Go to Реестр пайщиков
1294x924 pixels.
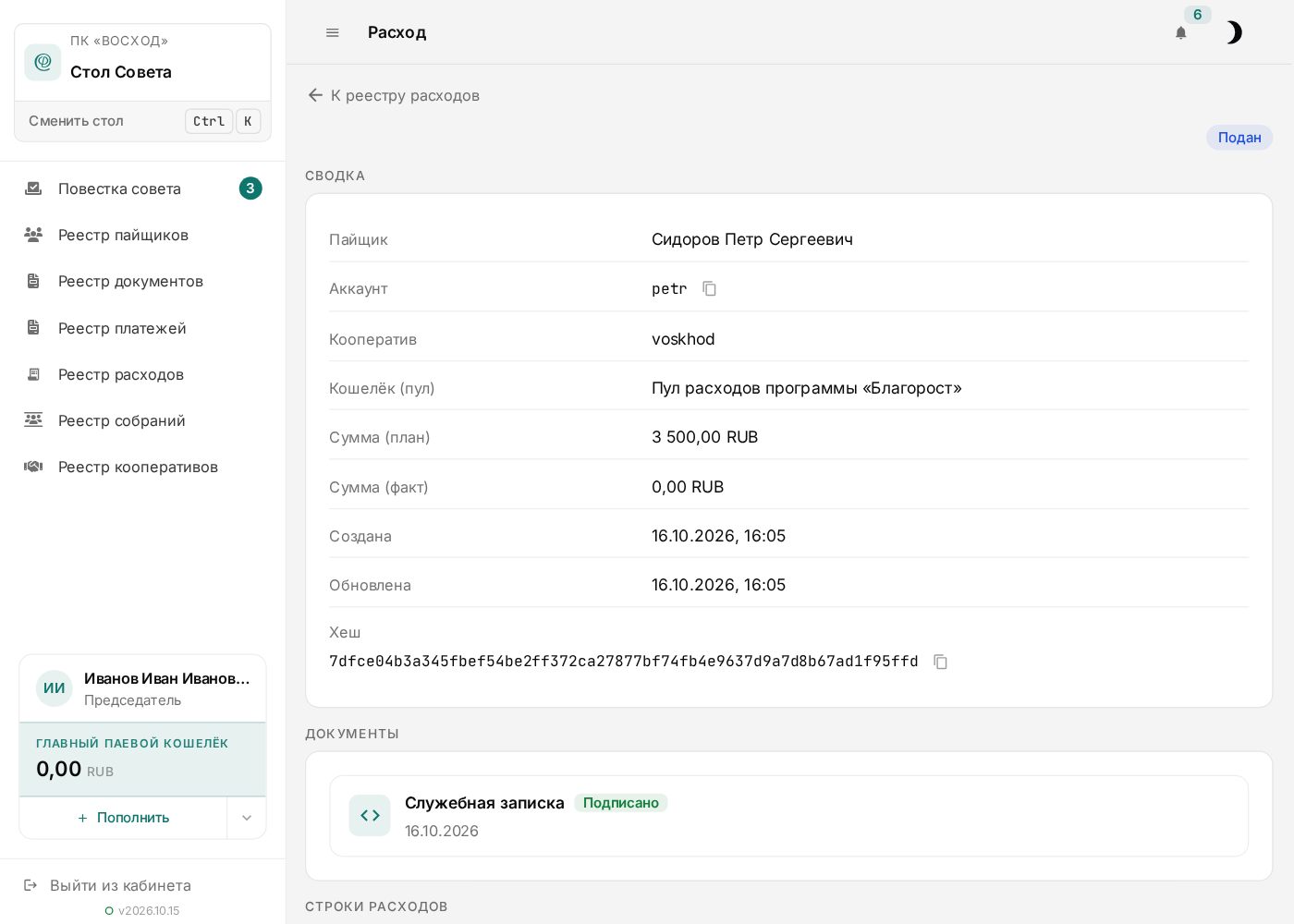(x=143, y=235)
